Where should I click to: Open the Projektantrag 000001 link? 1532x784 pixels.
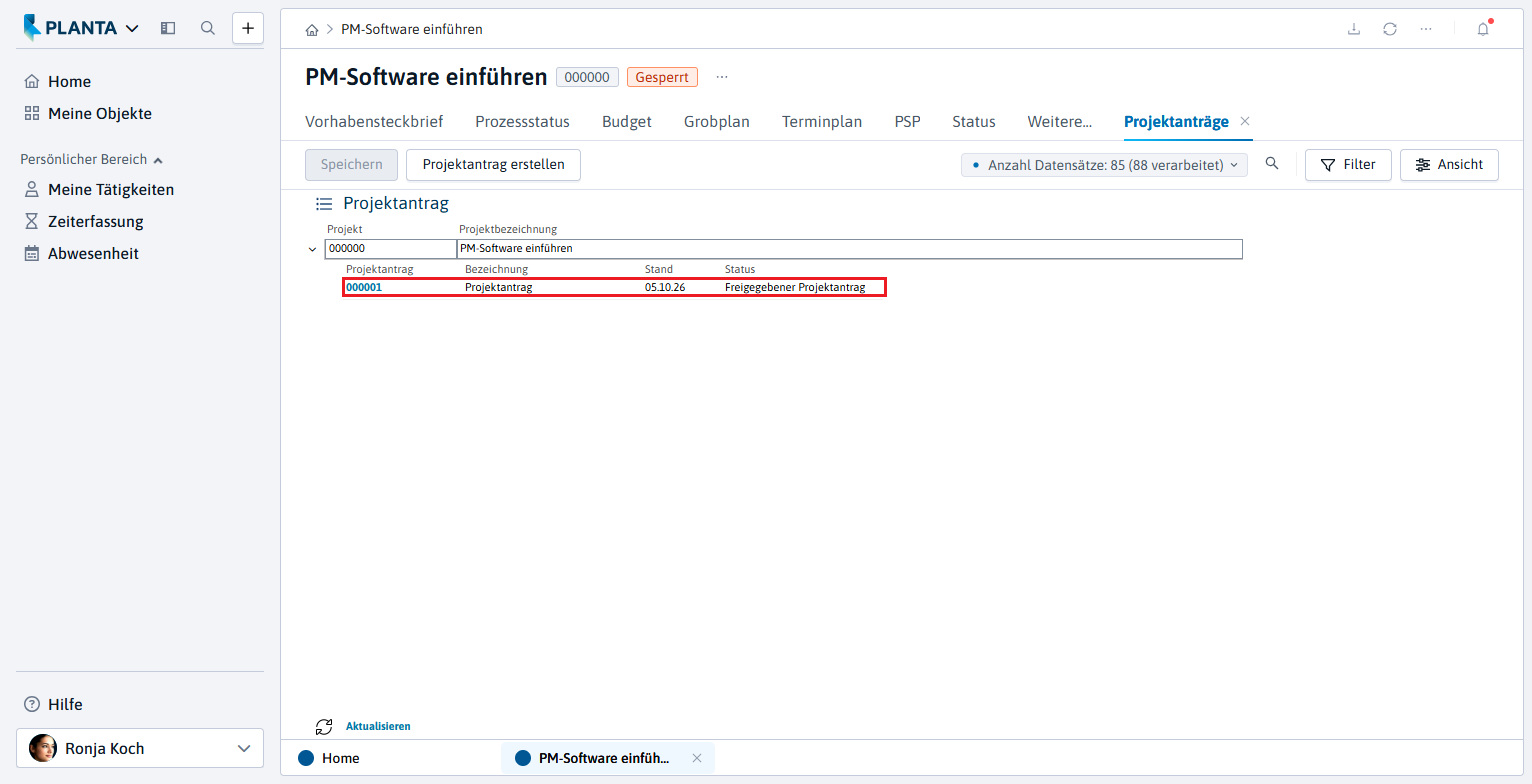tap(364, 287)
